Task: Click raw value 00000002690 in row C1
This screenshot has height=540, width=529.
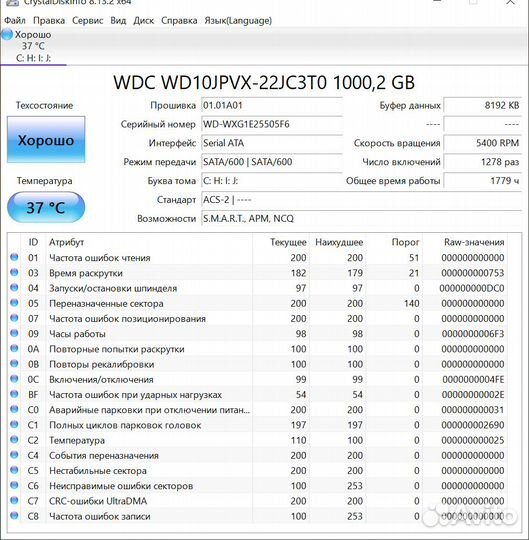Action: (x=473, y=425)
